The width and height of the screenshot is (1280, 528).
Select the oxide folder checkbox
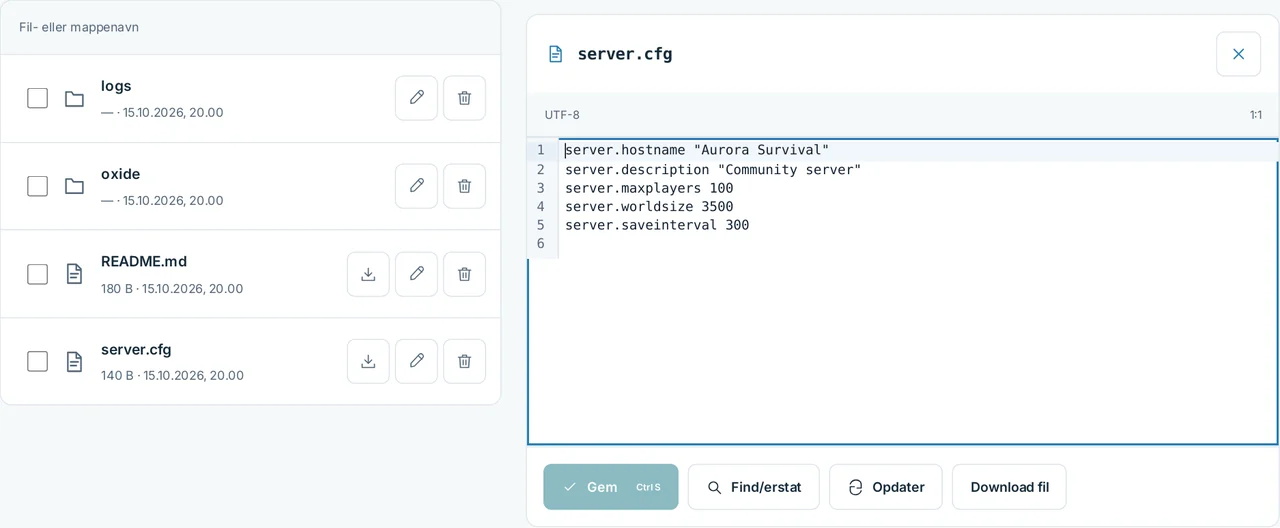click(x=37, y=186)
